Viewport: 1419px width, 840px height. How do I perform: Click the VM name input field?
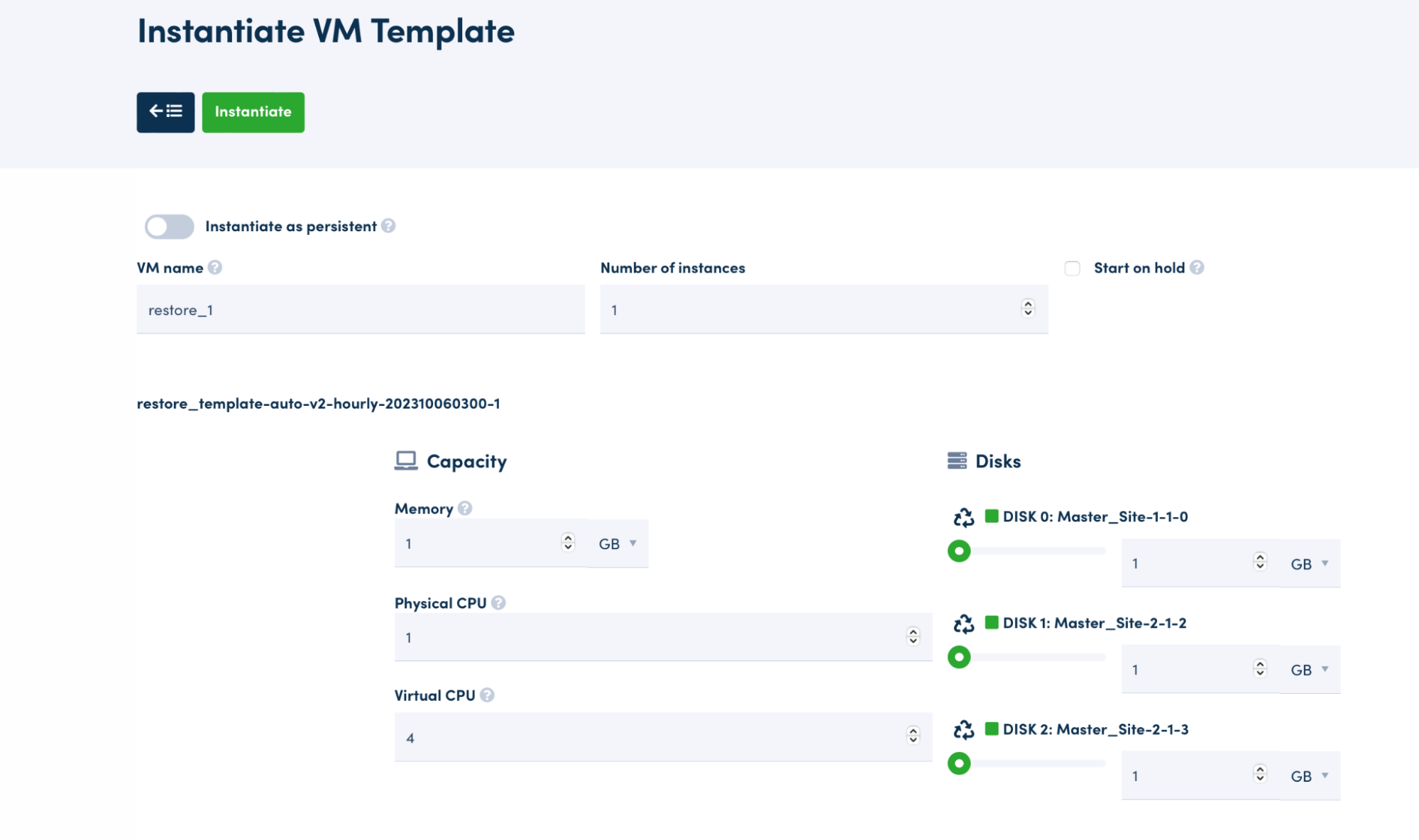coord(361,310)
